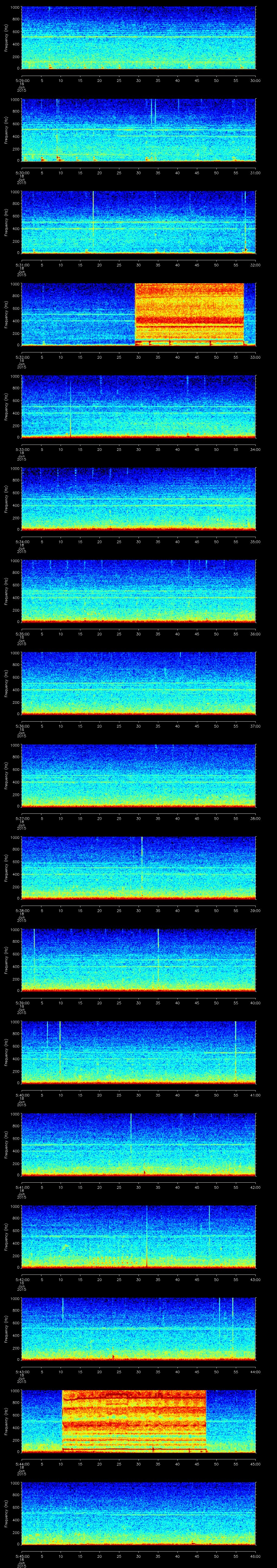
Task: Choose the spectrogram panel starting at 5:40:00
Action: coord(138,1052)
